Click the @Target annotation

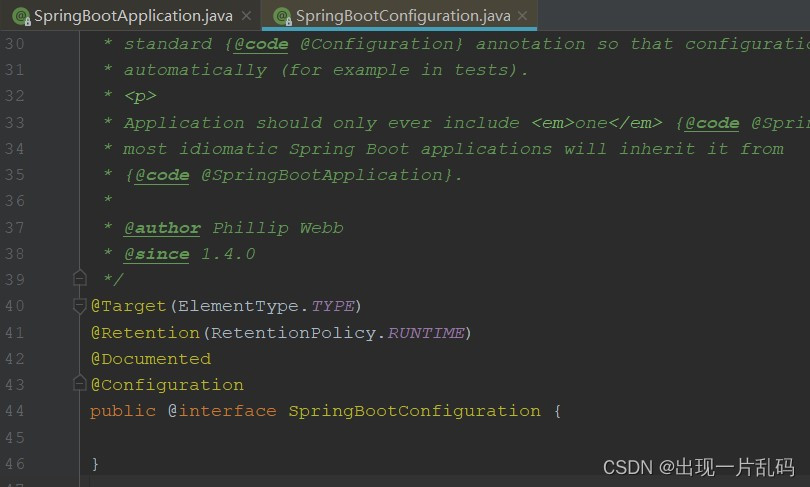128,306
